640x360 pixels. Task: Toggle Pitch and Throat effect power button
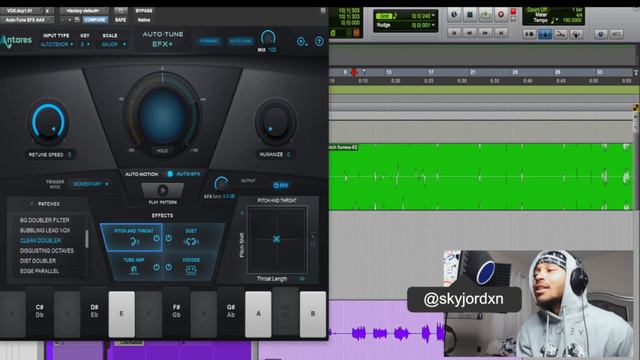tap(156, 238)
